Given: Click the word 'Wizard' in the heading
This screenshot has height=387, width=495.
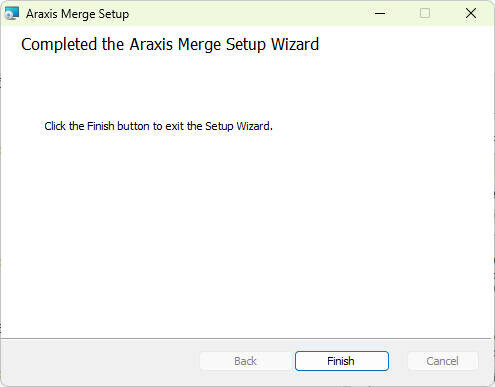Looking at the screenshot, I should [295, 44].
